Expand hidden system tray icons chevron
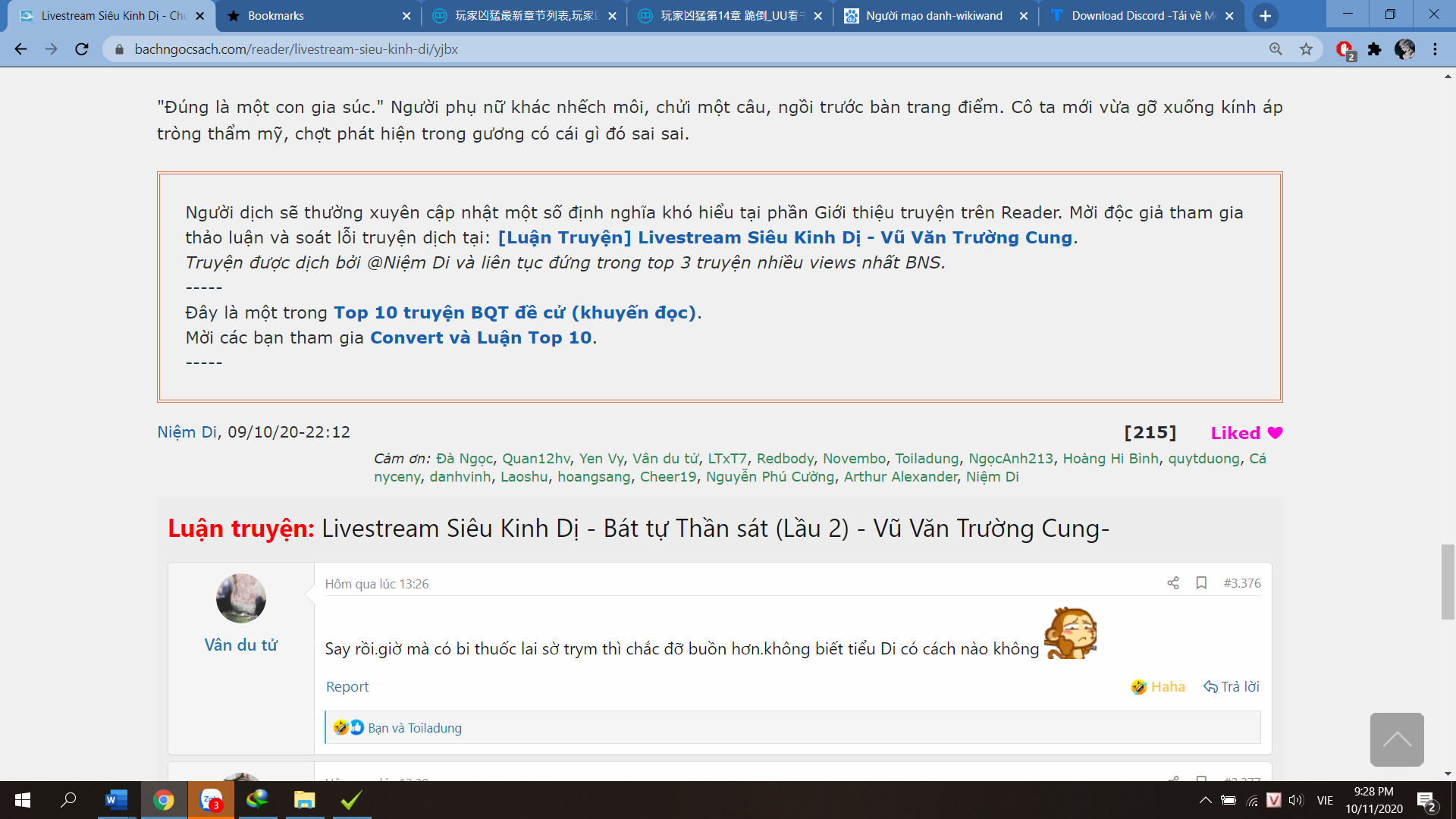1456x819 pixels. (1205, 800)
